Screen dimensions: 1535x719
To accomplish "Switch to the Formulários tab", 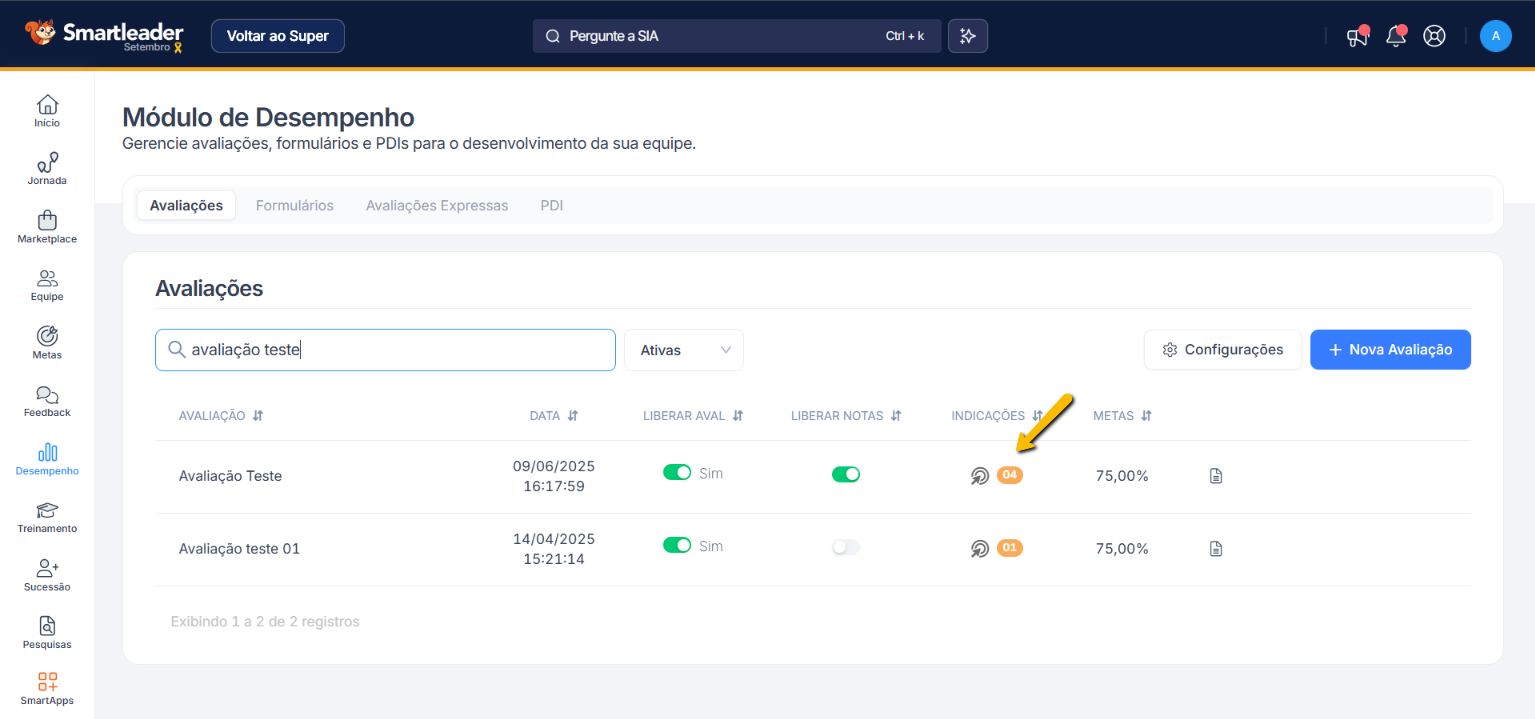I will pos(294,205).
